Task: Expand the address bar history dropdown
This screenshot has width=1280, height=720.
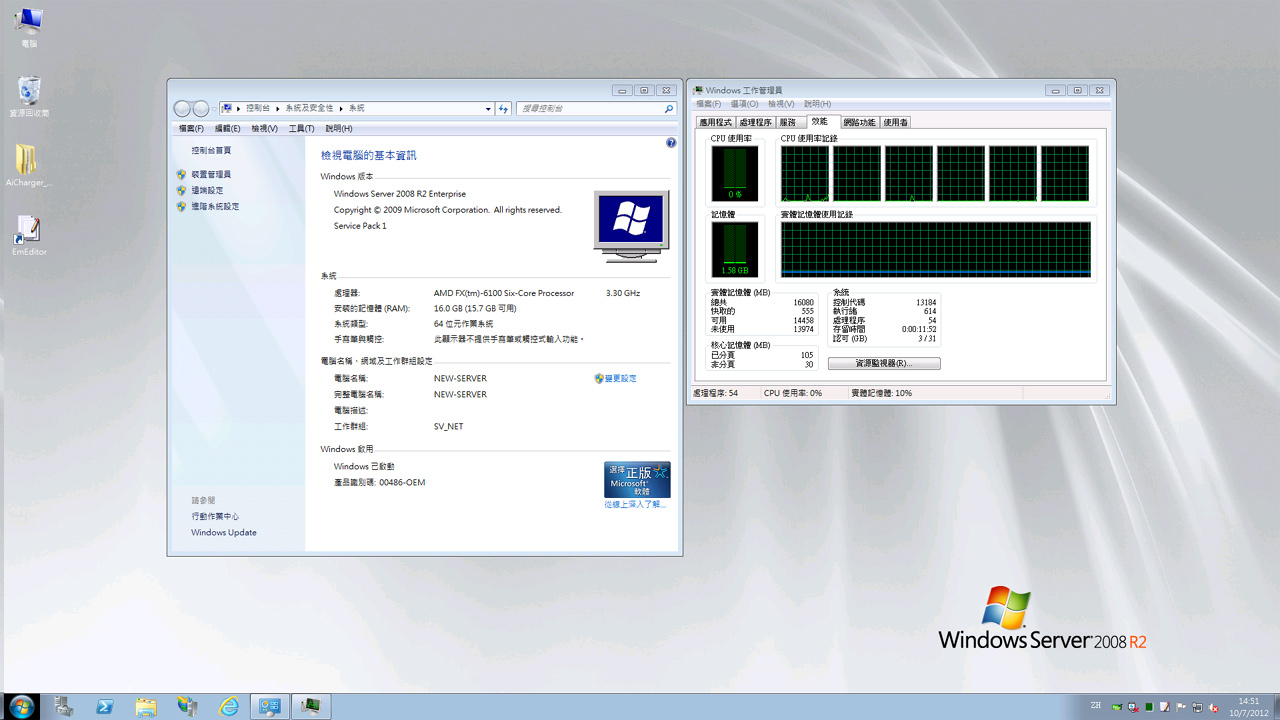Action: tap(488, 108)
